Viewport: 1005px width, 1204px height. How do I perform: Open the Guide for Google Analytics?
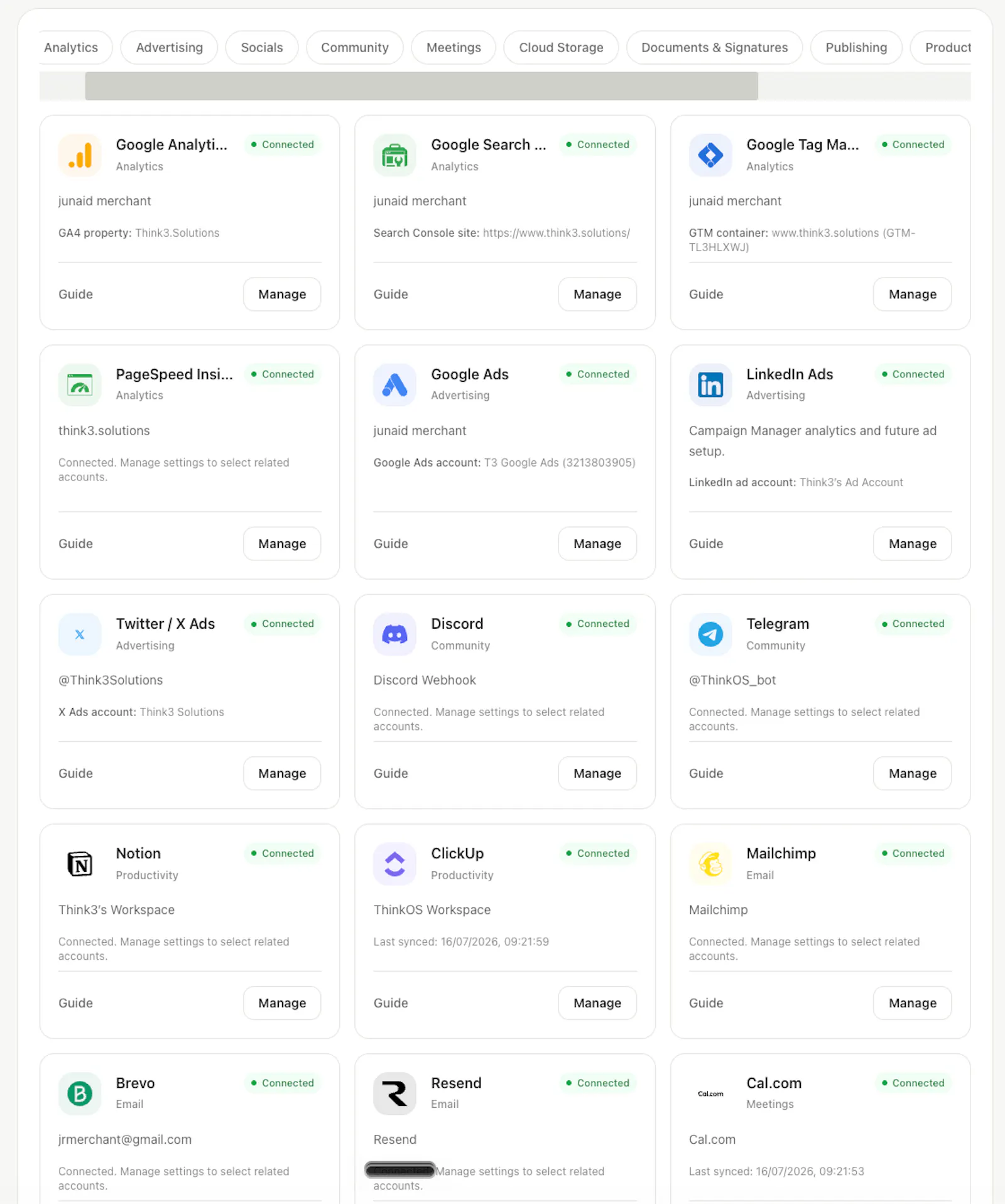[75, 294]
